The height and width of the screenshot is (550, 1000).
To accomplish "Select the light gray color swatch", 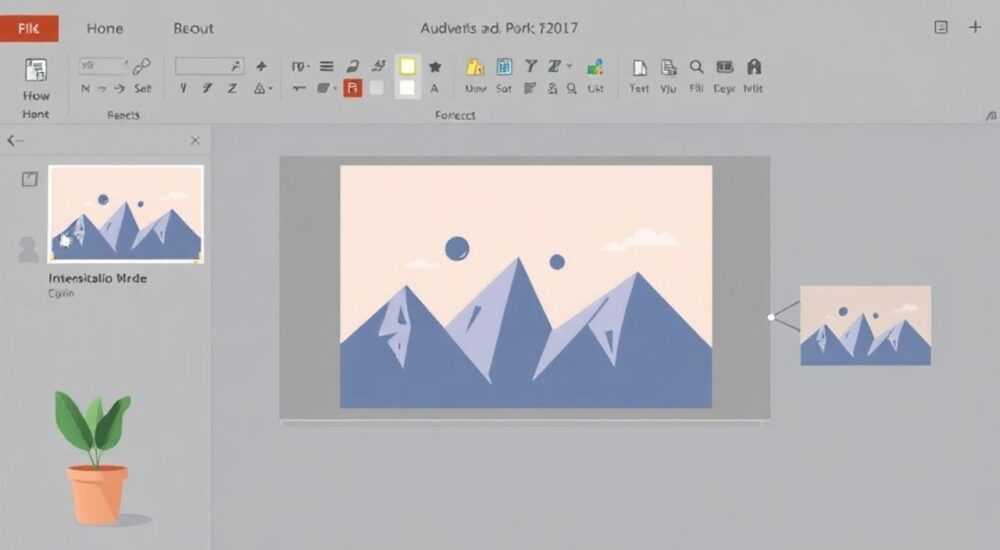I will [x=377, y=88].
